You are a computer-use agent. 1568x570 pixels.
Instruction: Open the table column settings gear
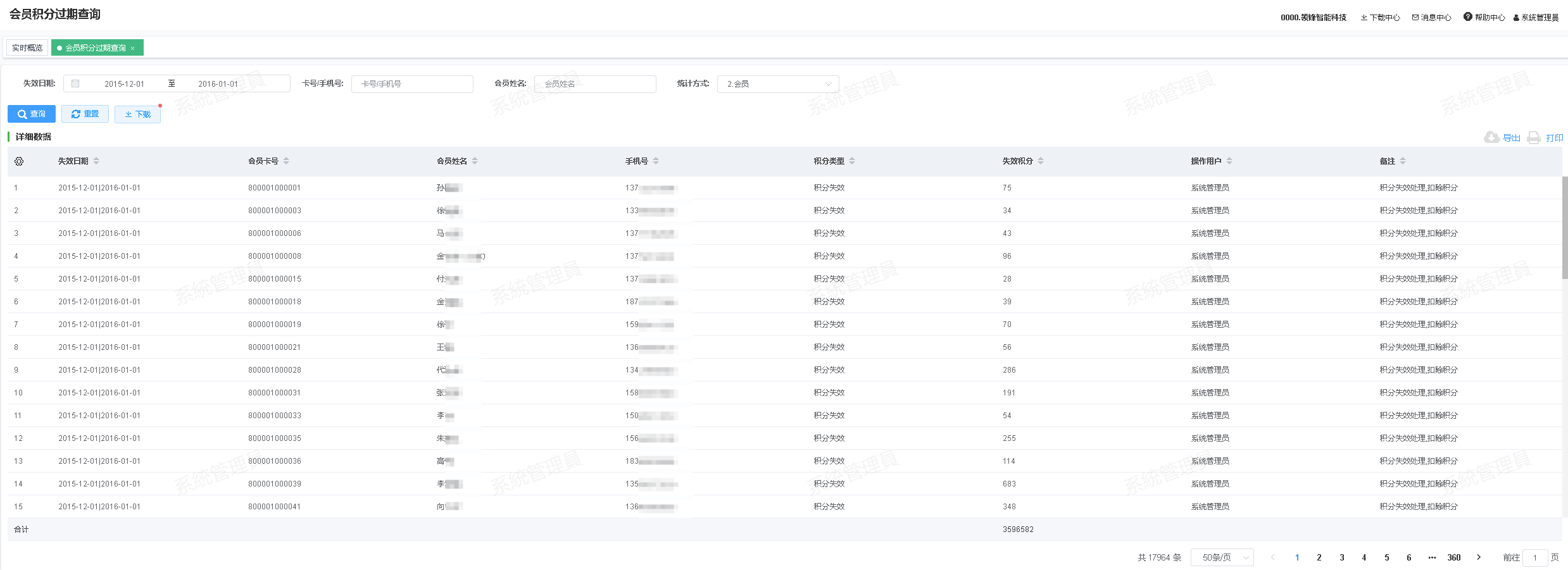coord(19,161)
